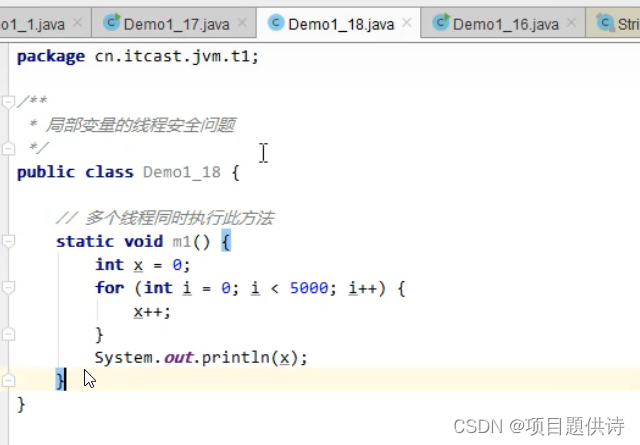This screenshot has height=445, width=640.
Task: Click the Demo1_17.java class file icon
Action: [x=111, y=22]
